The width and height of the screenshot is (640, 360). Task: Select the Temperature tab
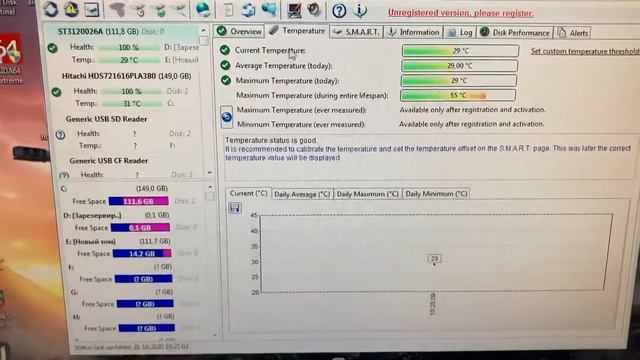[x=297, y=31]
